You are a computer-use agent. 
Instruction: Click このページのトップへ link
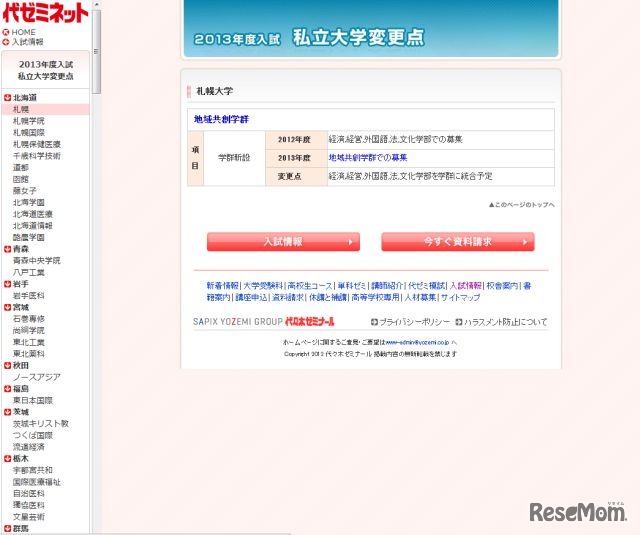pos(522,204)
